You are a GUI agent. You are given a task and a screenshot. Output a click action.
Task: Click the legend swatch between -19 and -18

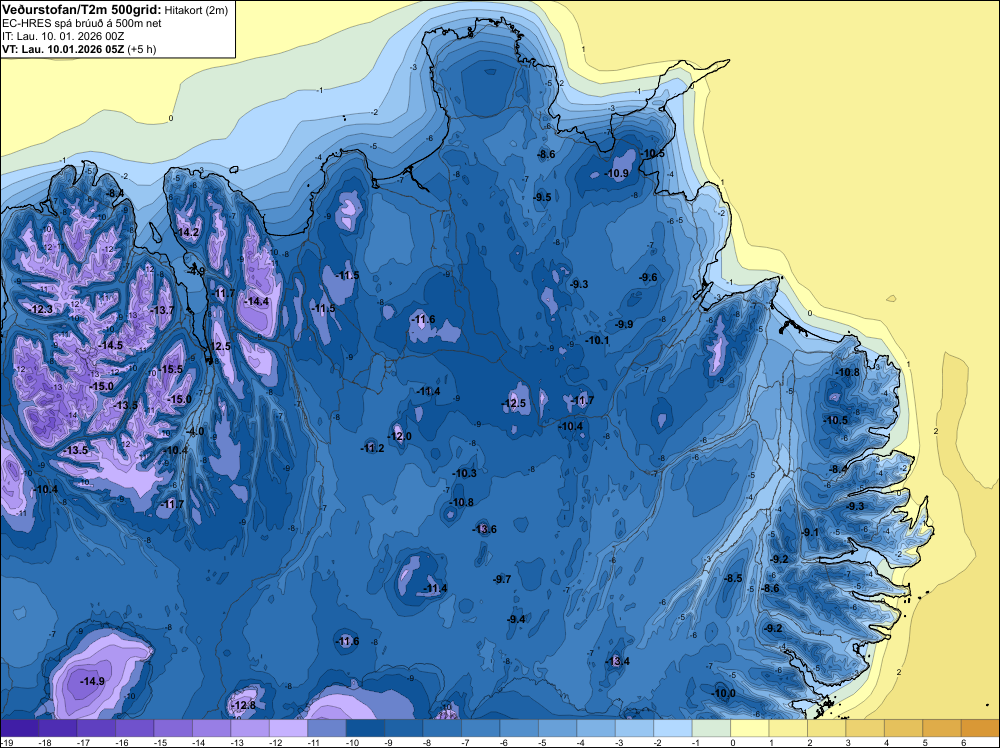coord(19,728)
